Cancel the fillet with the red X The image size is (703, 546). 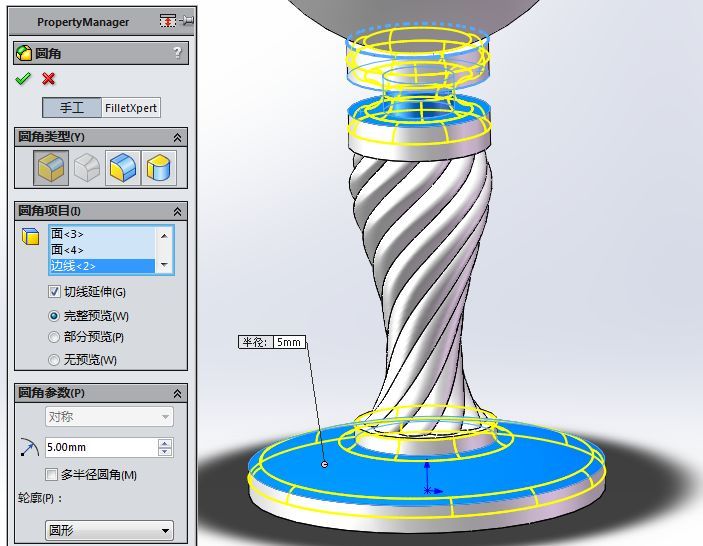48,79
